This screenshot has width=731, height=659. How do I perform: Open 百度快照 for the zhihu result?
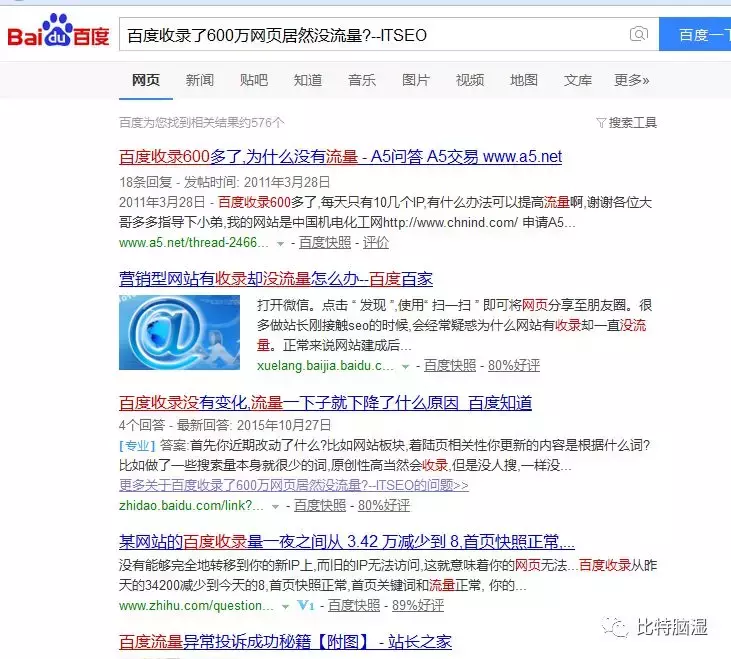coord(354,605)
